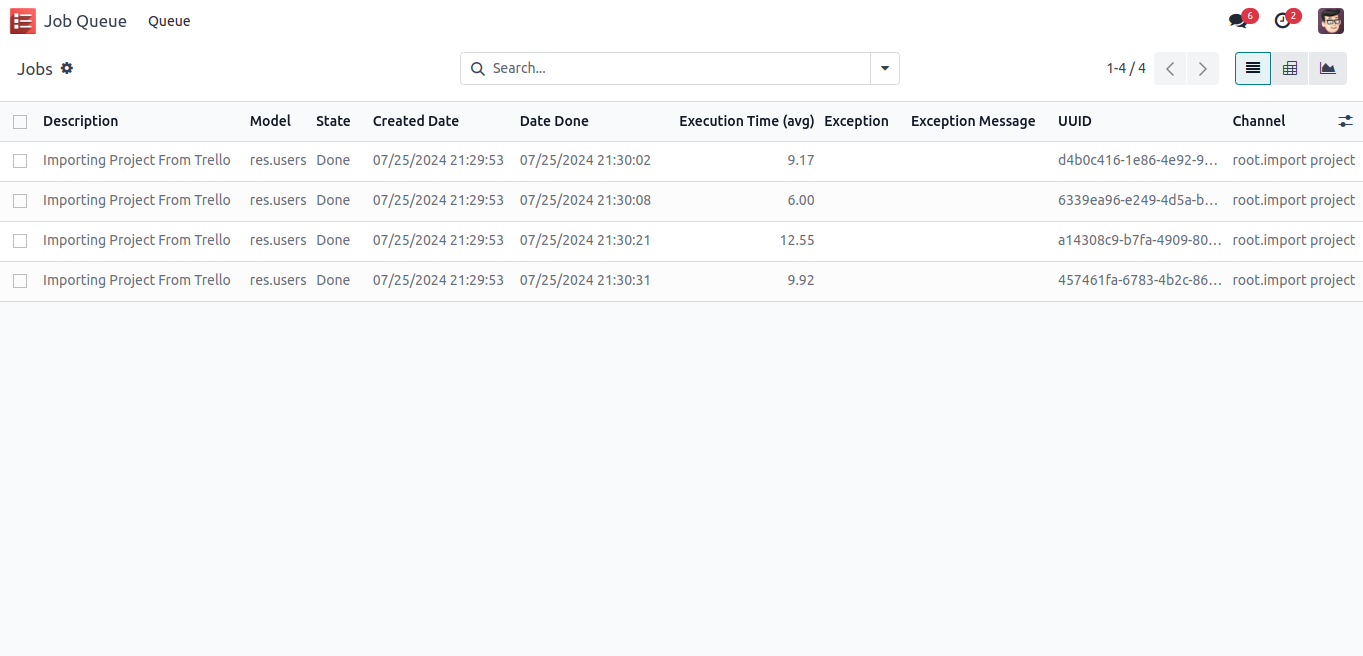1363x656 pixels.
Task: Sort by the Execution Time (avg) column
Action: coord(746,121)
